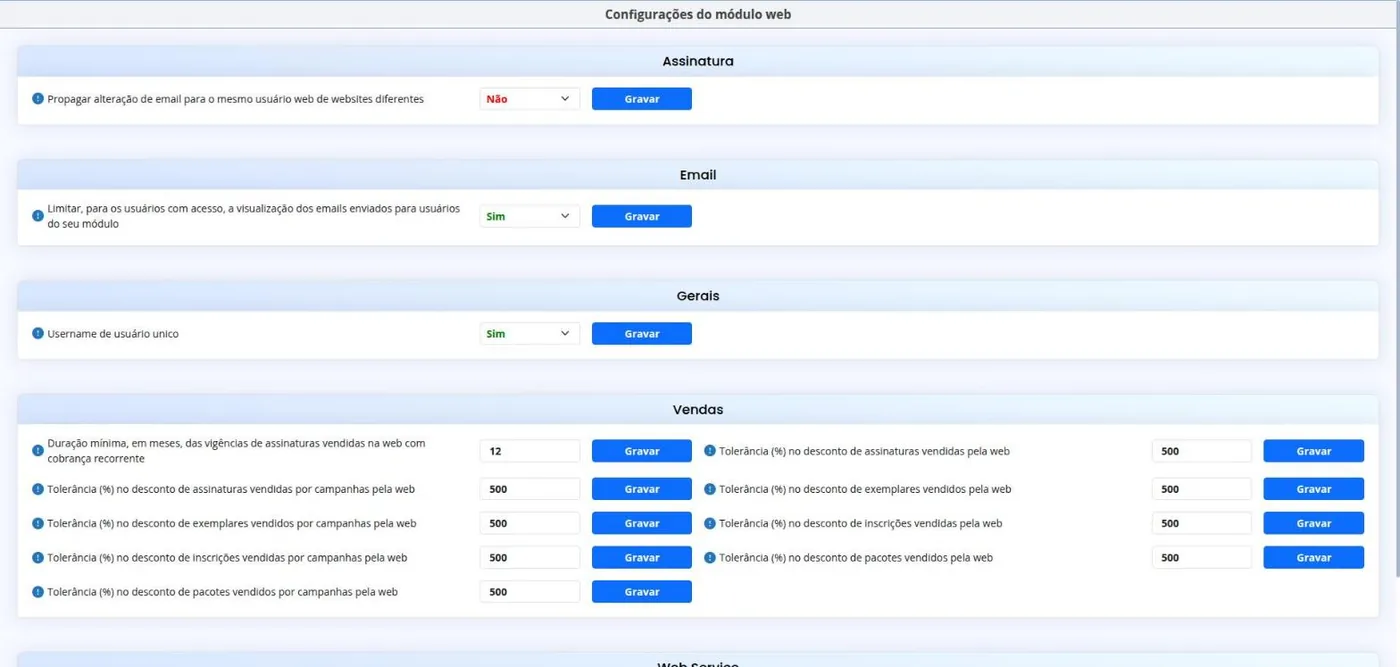This screenshot has width=1400, height=667.
Task: Click Gravar in the Email section
Action: 642,216
